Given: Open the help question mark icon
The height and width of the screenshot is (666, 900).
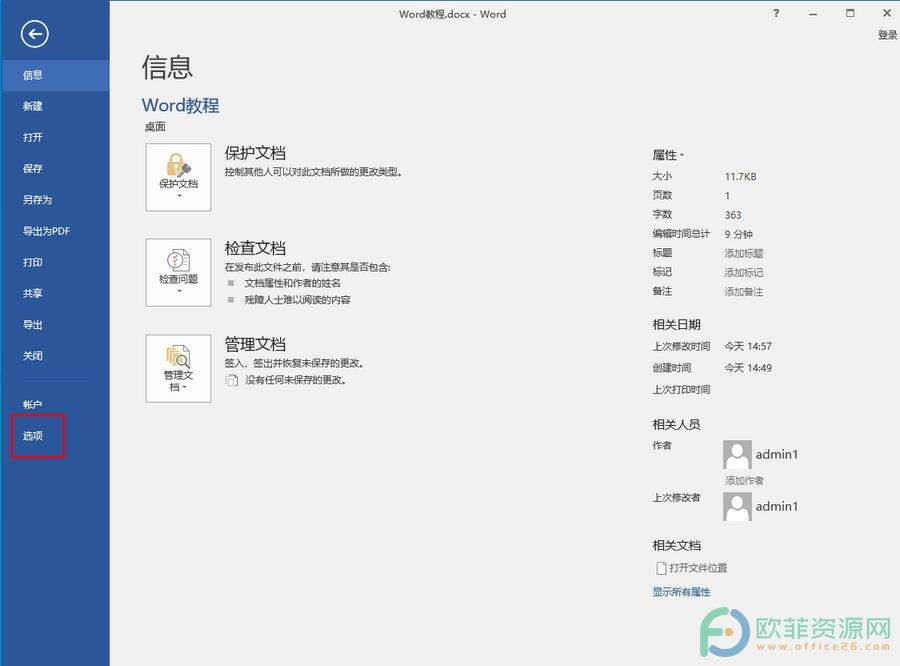Looking at the screenshot, I should coord(776,13).
